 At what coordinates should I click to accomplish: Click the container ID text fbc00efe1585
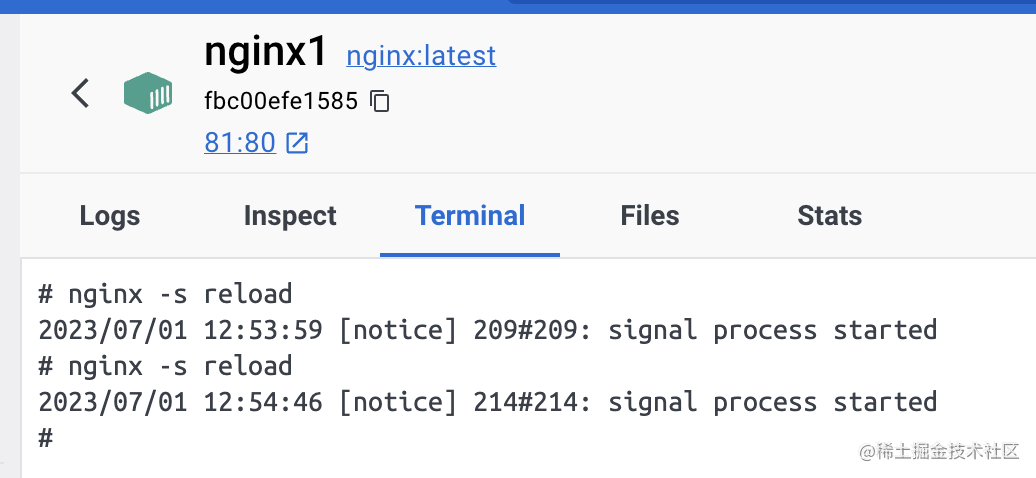coord(281,101)
